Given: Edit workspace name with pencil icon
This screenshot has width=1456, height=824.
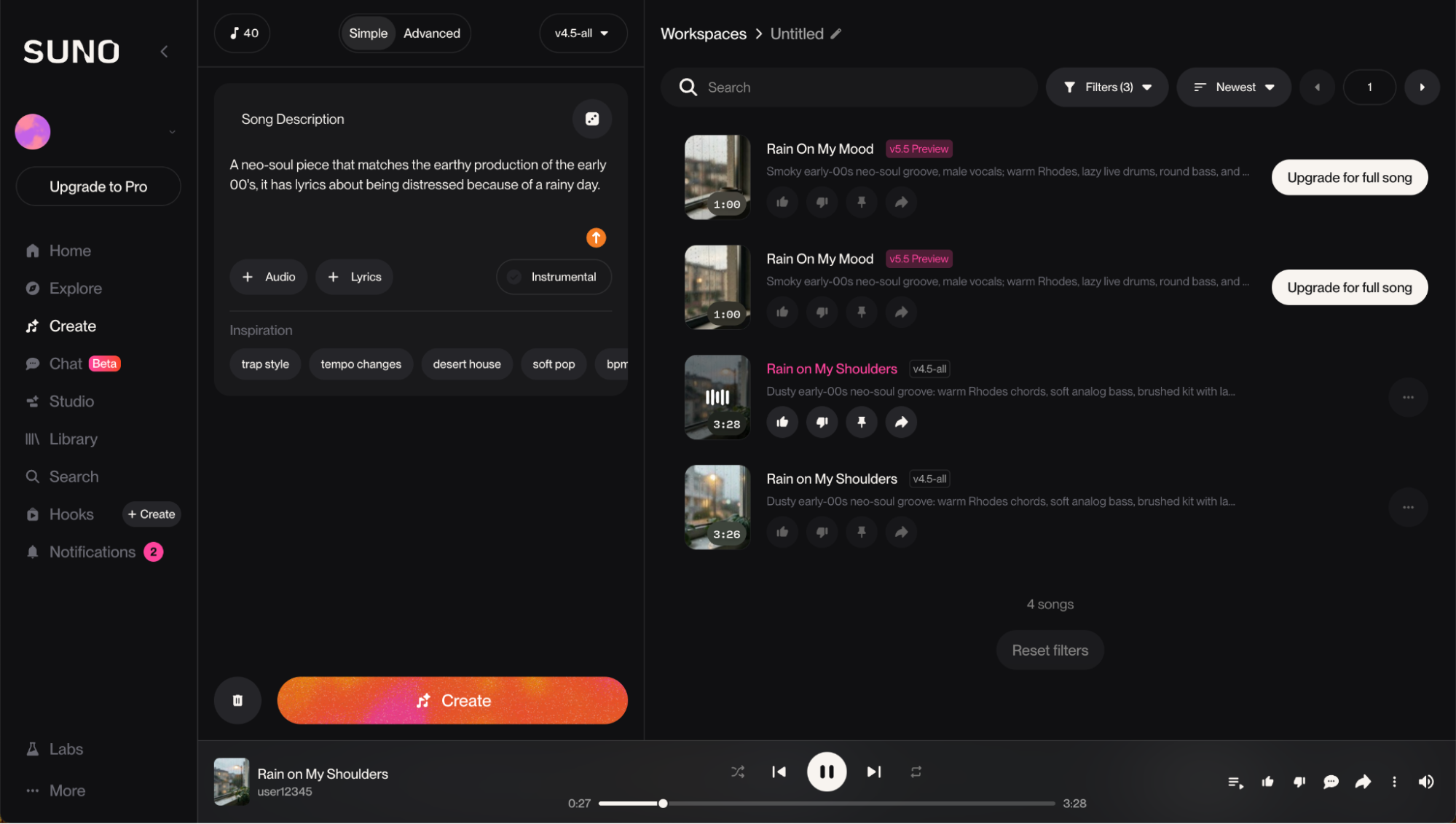Looking at the screenshot, I should tap(836, 34).
